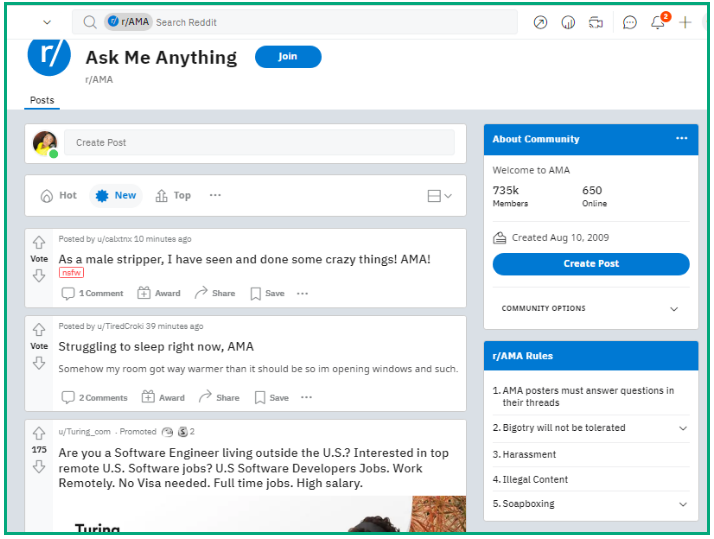Open About Community three-dot menu
The image size is (714, 539).
coord(682,138)
